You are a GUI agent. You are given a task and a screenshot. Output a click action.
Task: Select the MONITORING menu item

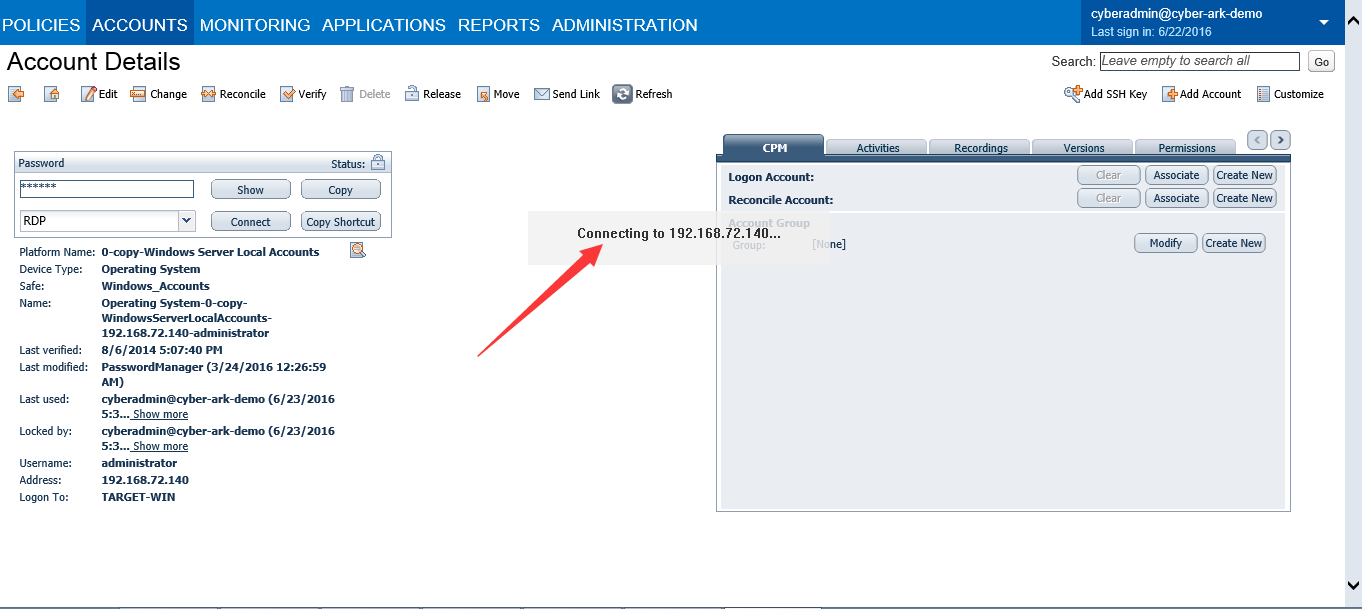point(254,24)
